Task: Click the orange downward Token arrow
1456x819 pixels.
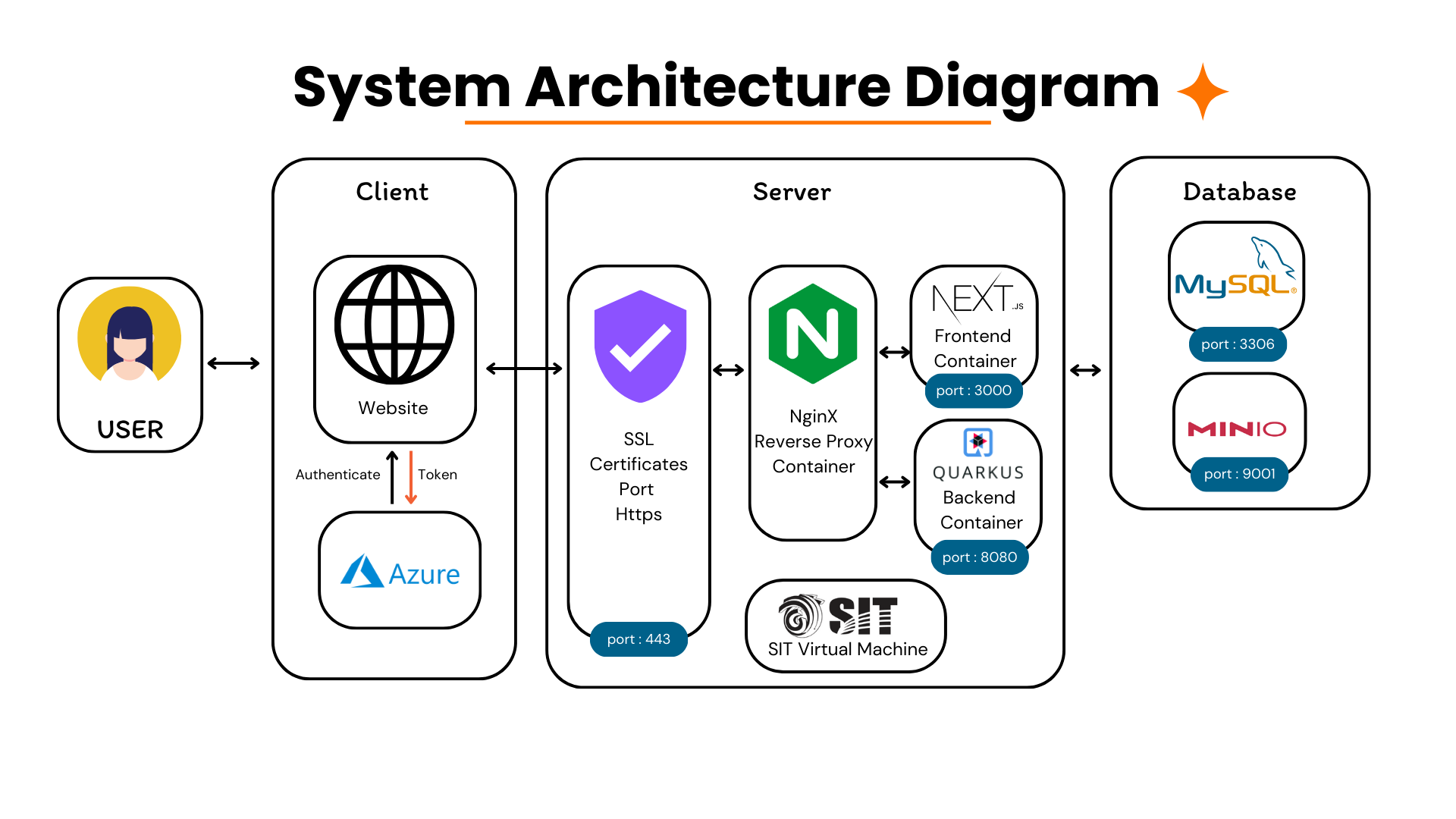Action: point(411,478)
